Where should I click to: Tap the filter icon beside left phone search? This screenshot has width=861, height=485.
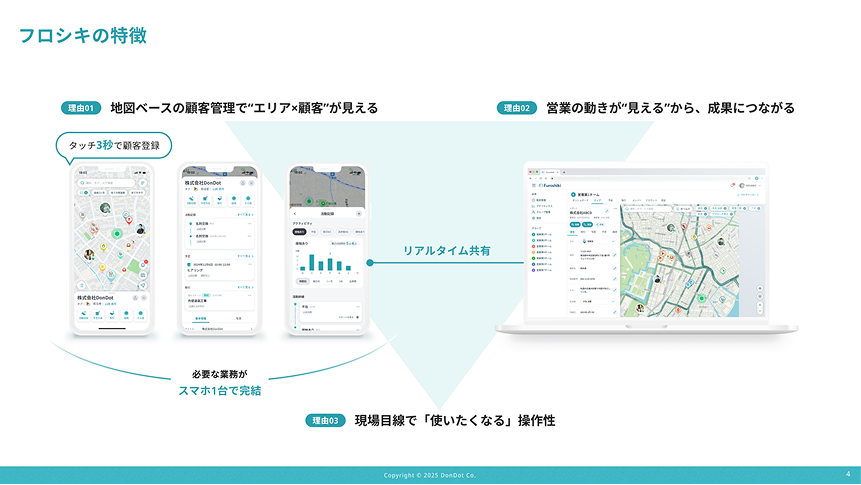tap(143, 183)
